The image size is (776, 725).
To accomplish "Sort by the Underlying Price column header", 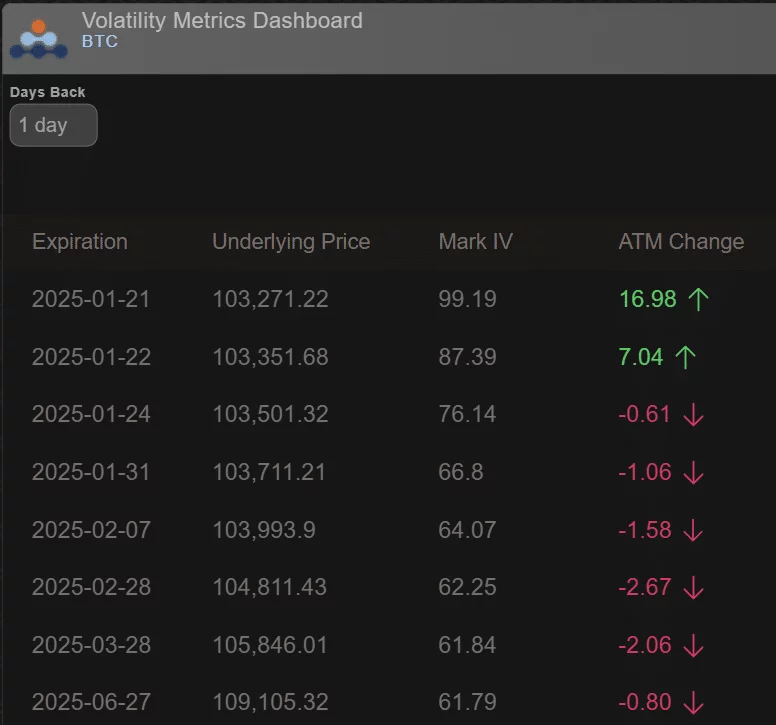I will click(x=291, y=242).
